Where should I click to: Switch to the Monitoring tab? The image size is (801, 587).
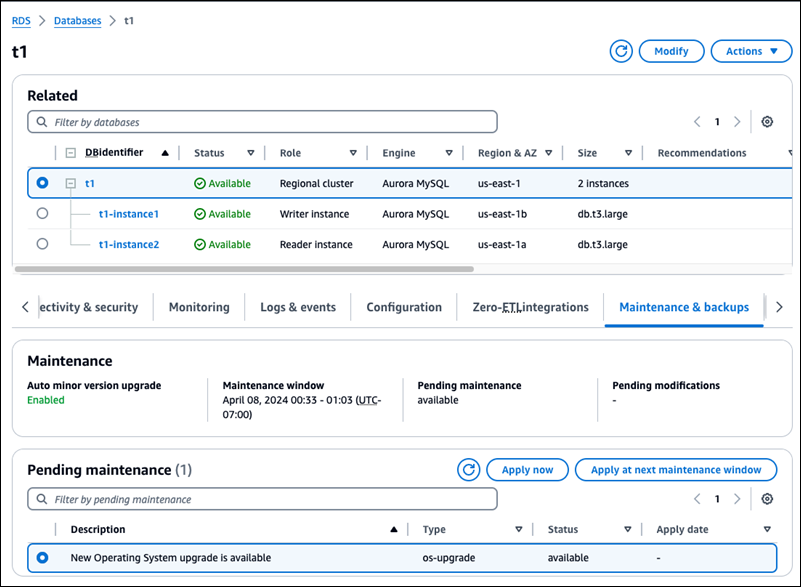[199, 307]
